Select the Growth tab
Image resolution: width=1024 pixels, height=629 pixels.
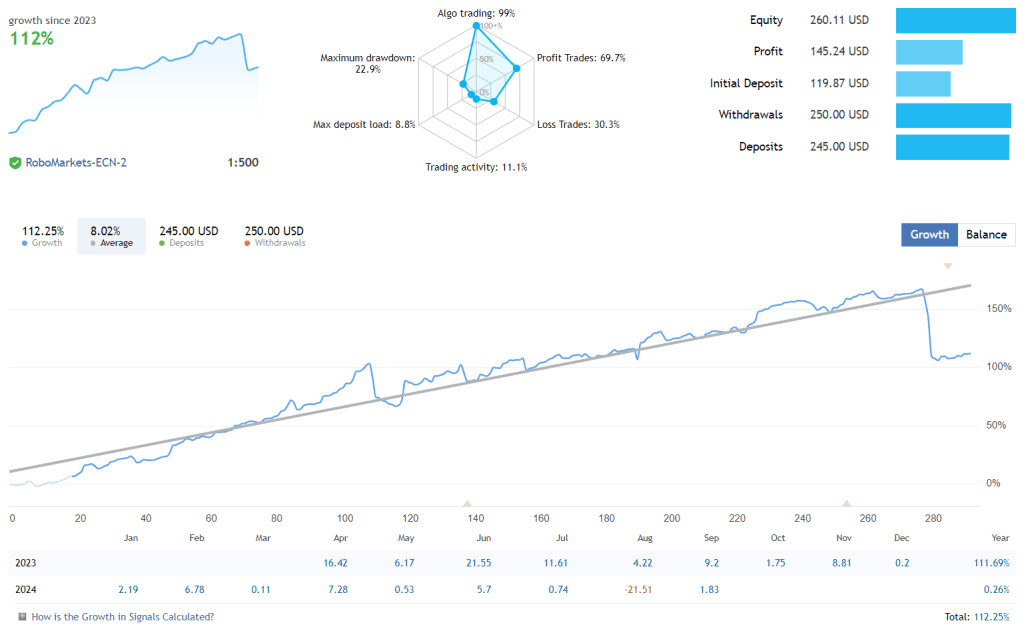tap(929, 234)
